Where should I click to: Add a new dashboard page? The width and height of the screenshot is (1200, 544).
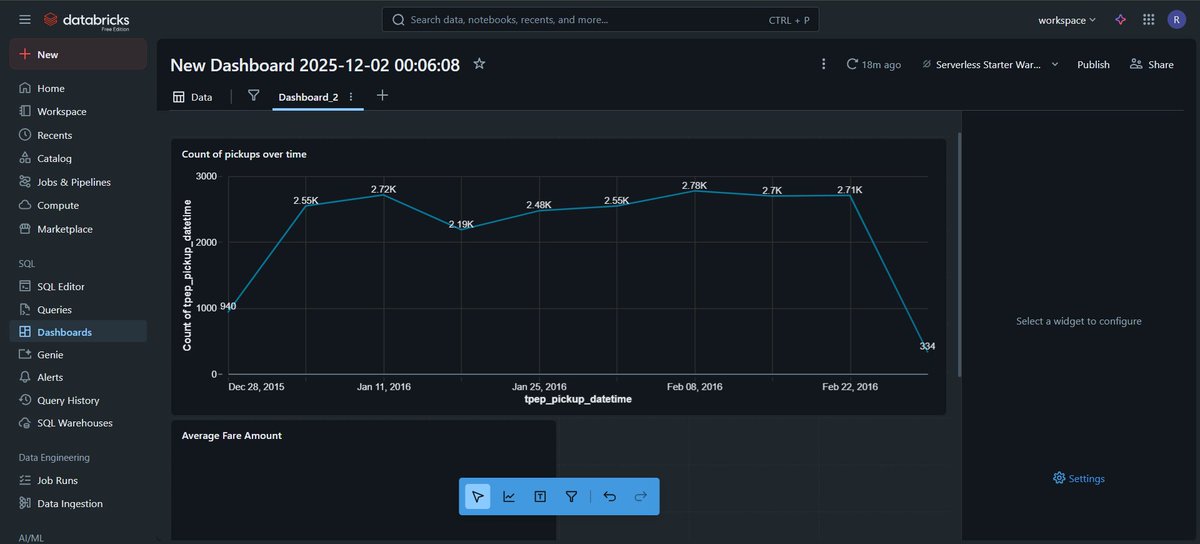[382, 96]
